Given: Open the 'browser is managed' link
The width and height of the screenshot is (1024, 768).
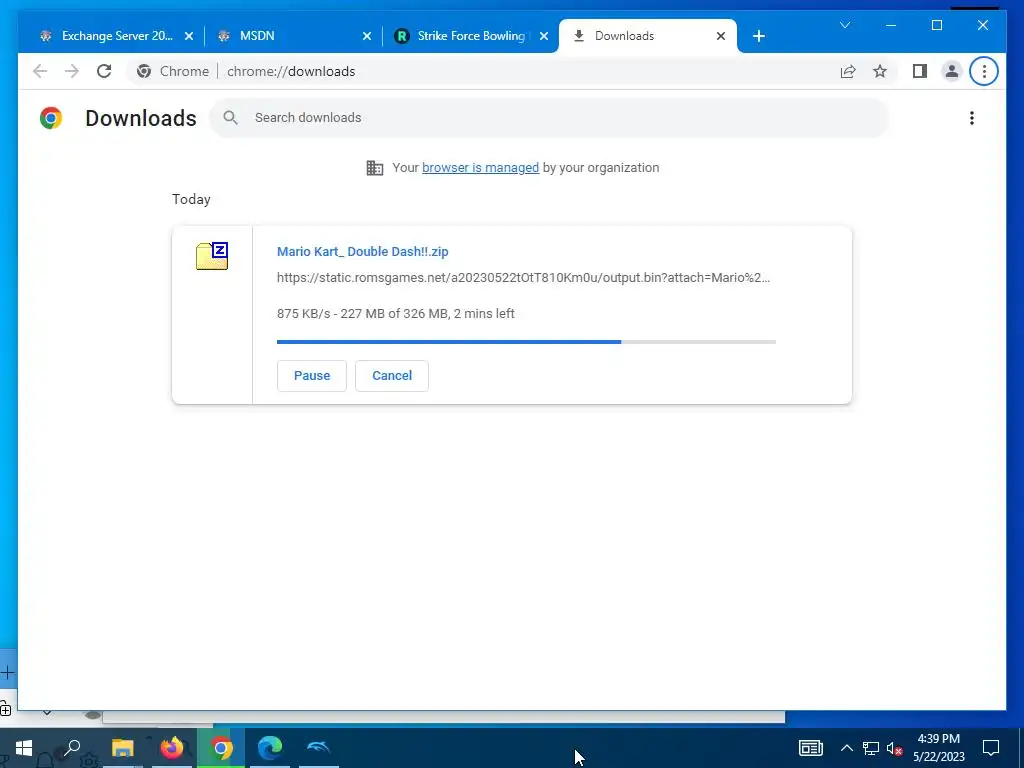Looking at the screenshot, I should pyautogui.click(x=481, y=168).
